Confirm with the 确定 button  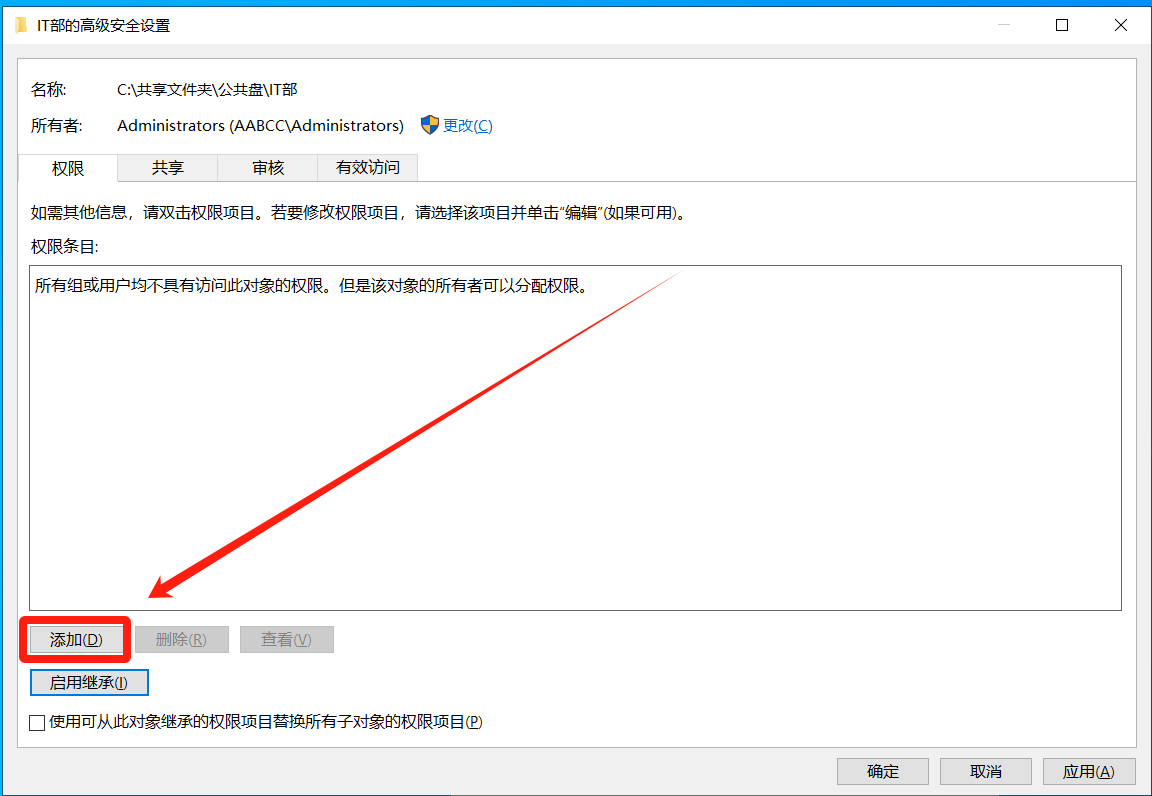(x=883, y=771)
